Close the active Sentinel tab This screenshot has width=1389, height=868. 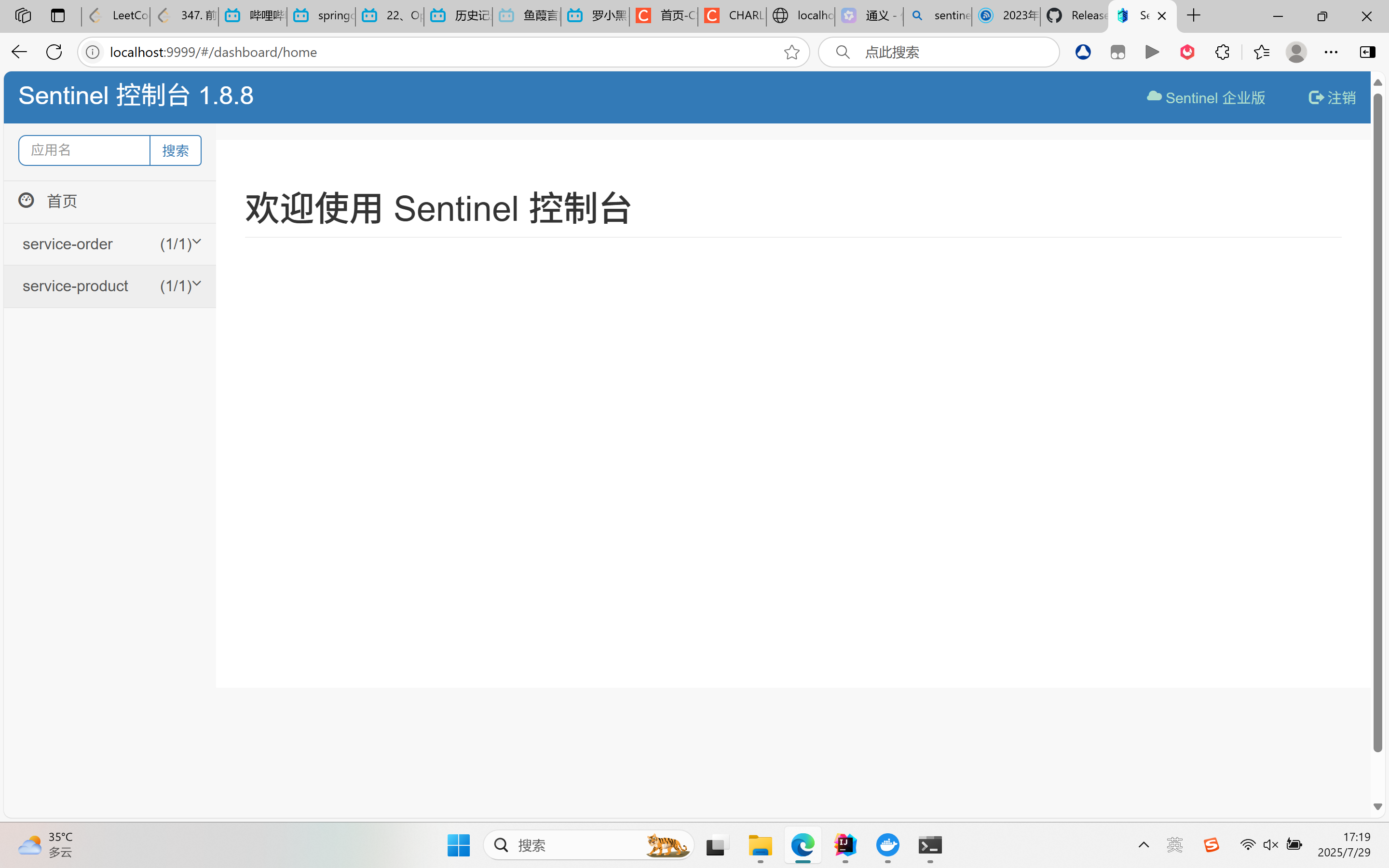[1162, 16]
